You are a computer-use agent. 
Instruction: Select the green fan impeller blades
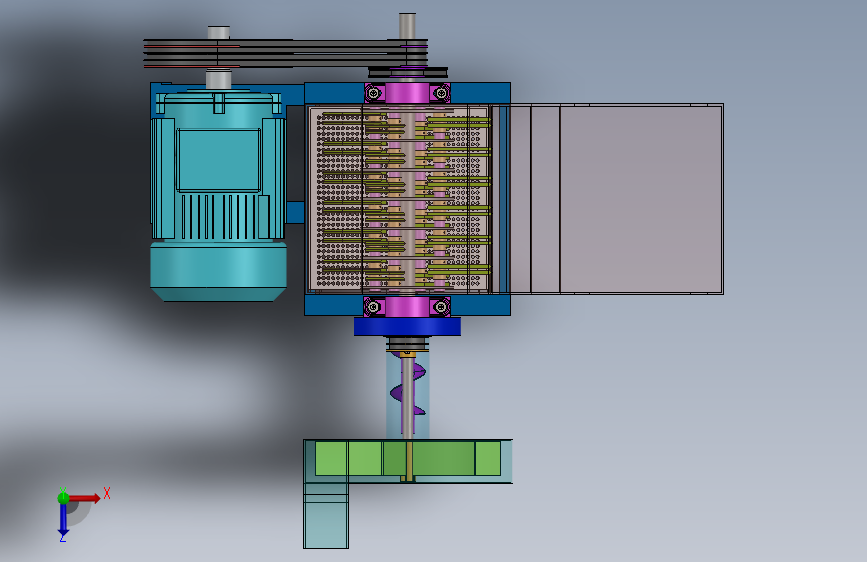(x=408, y=458)
